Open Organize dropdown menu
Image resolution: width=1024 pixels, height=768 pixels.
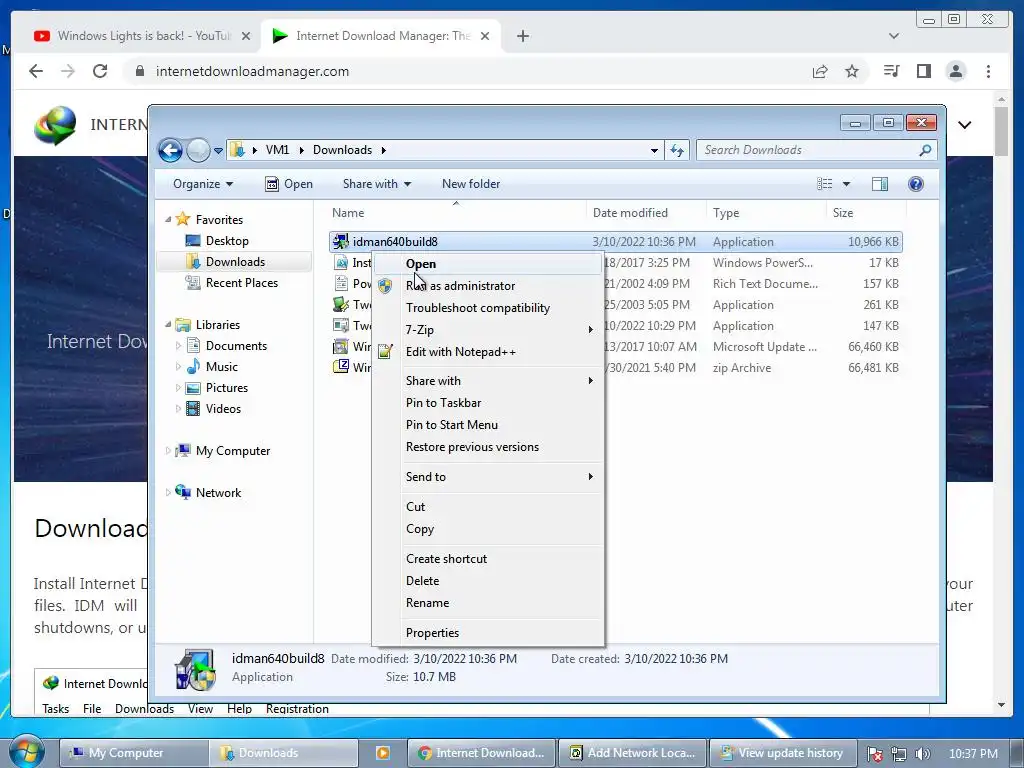click(202, 184)
